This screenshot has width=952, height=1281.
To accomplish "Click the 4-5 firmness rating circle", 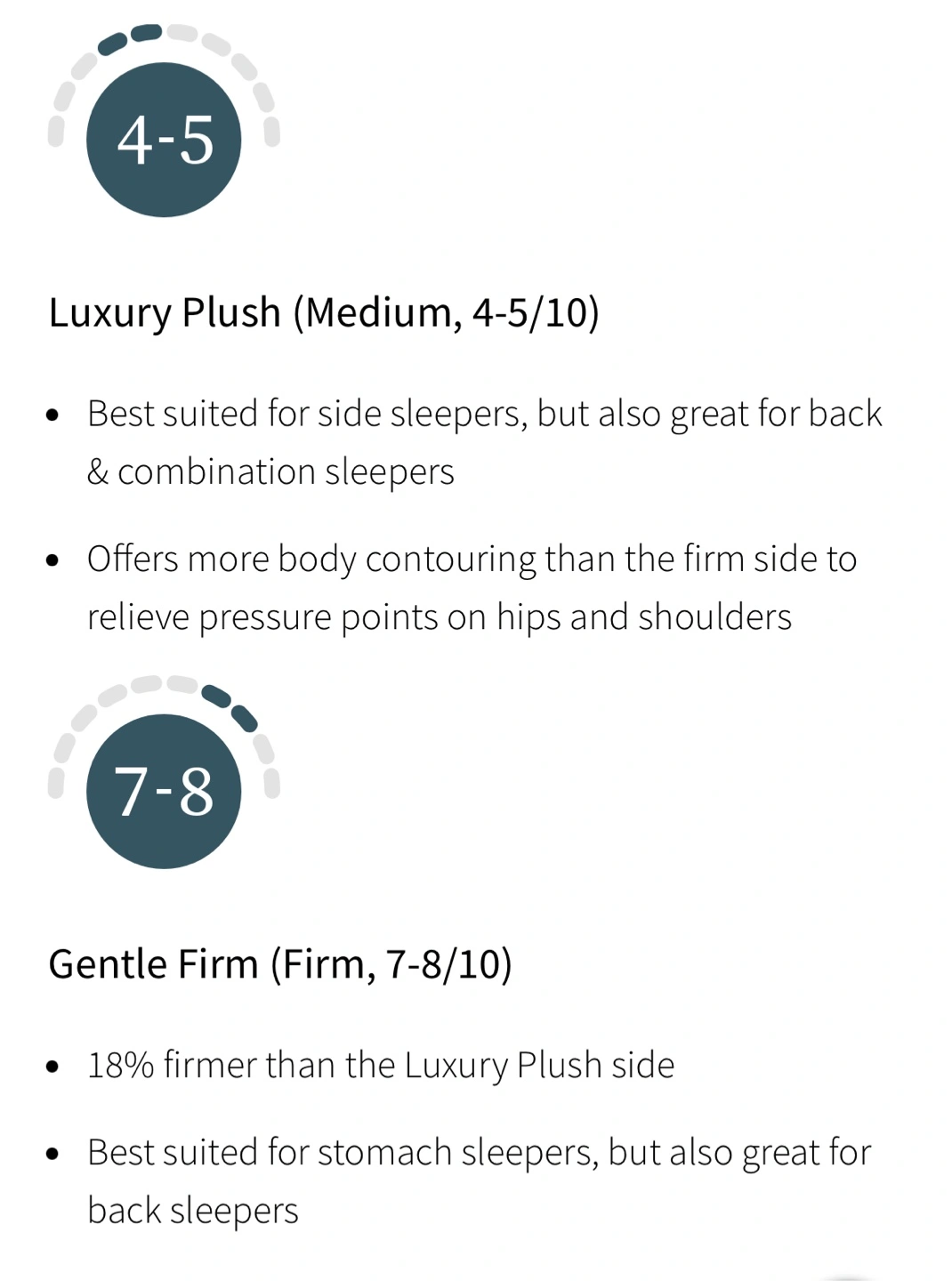I will (x=164, y=140).
